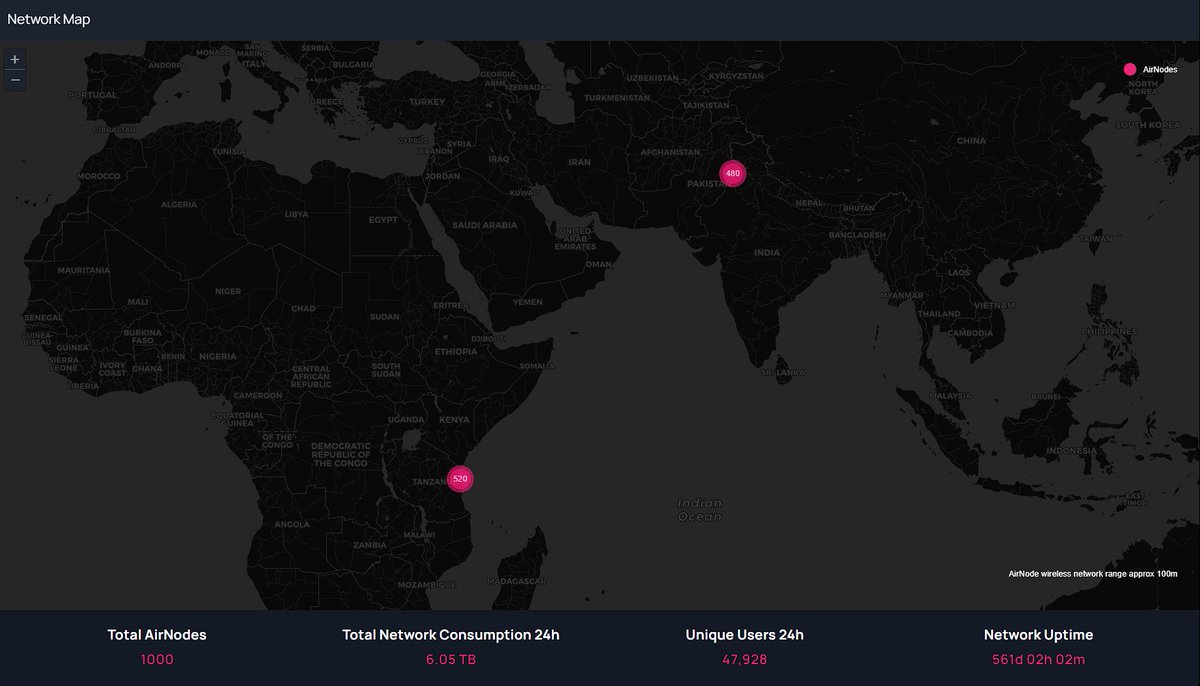
Task: Click the AirNode wireless network range note
Action: (x=1093, y=574)
